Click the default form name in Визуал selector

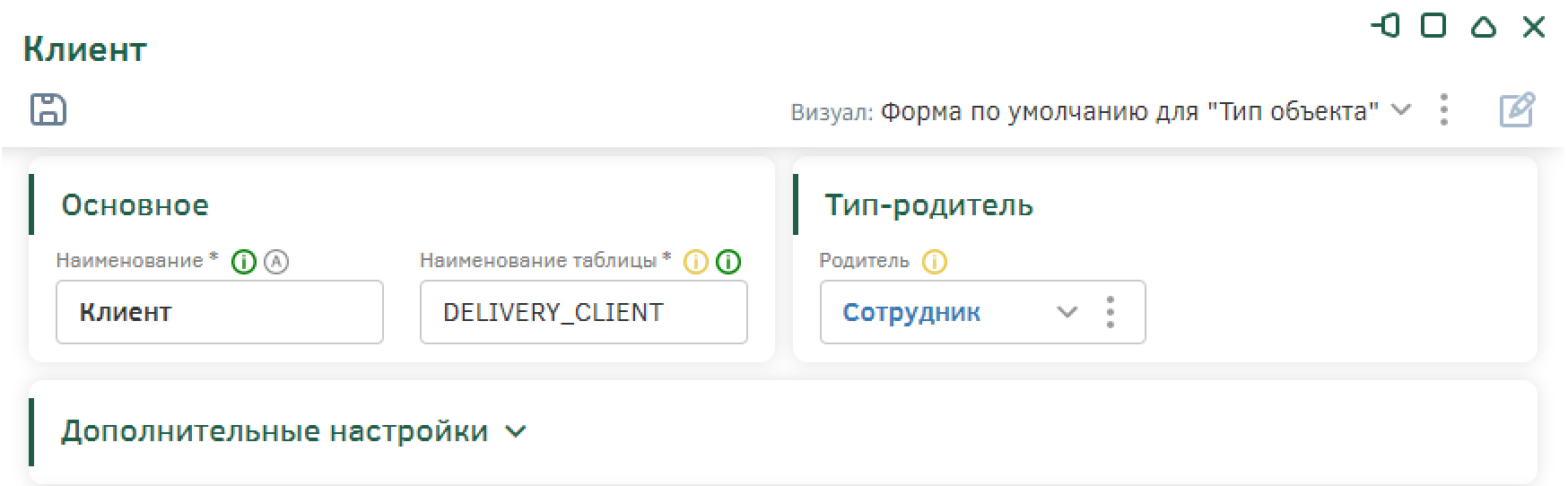[1128, 111]
